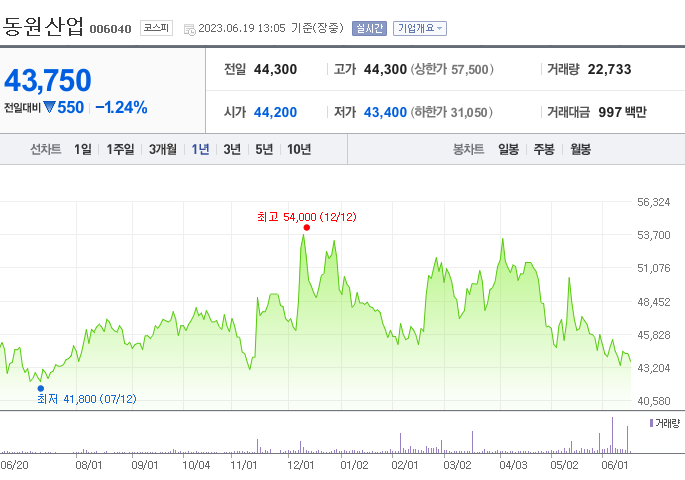This screenshot has width=685, height=480.
Task: Click the 봉차트 label
Action: (468, 149)
